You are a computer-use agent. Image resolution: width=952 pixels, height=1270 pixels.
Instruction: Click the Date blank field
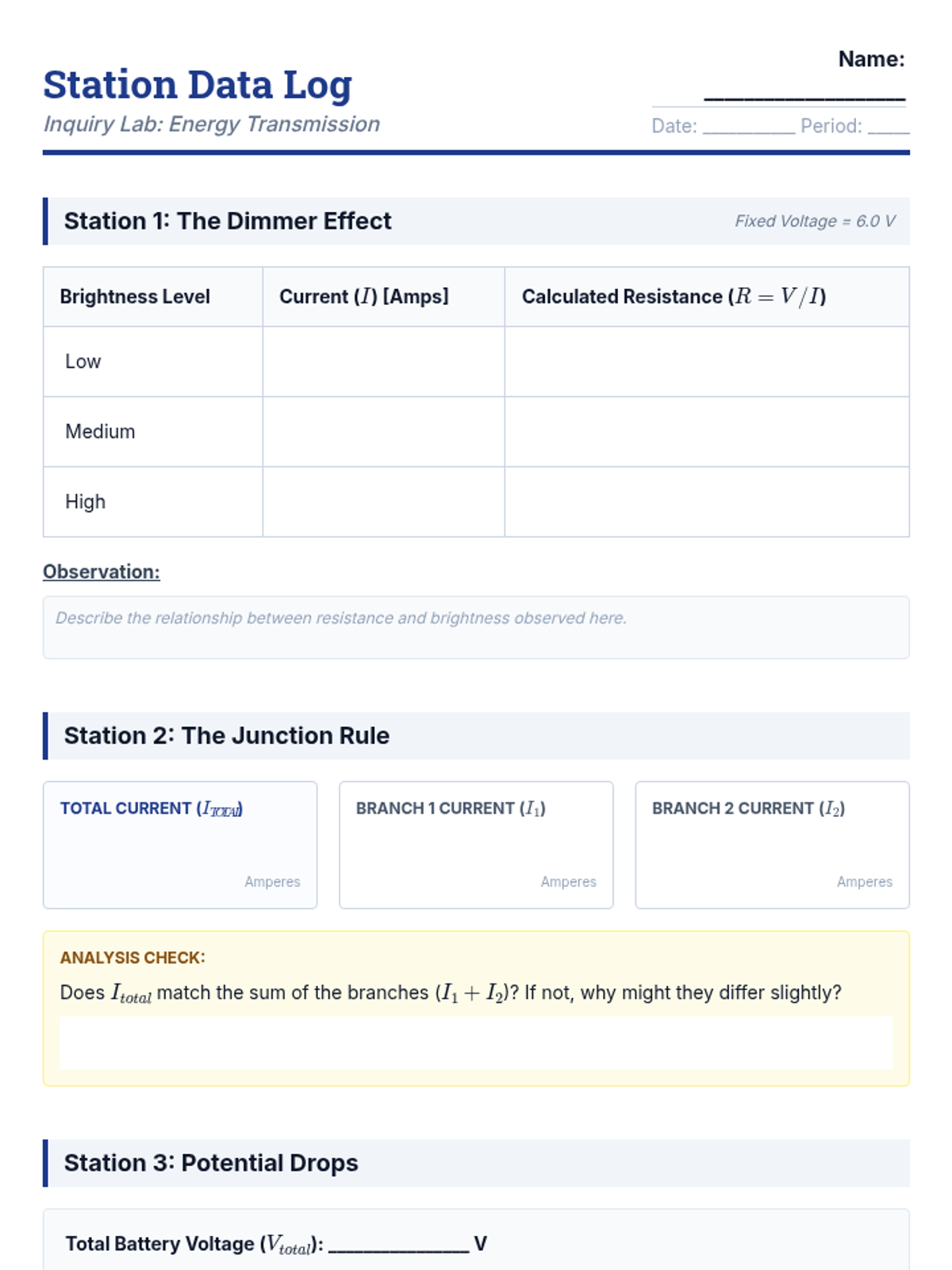pos(748,127)
